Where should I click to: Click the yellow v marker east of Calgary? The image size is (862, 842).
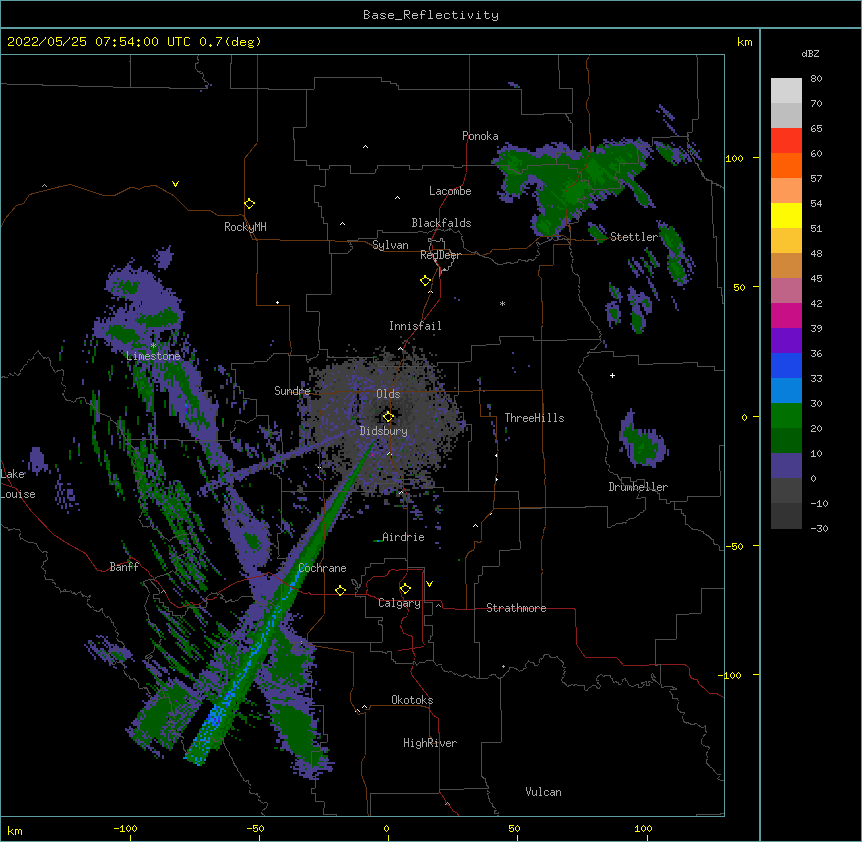click(x=429, y=584)
